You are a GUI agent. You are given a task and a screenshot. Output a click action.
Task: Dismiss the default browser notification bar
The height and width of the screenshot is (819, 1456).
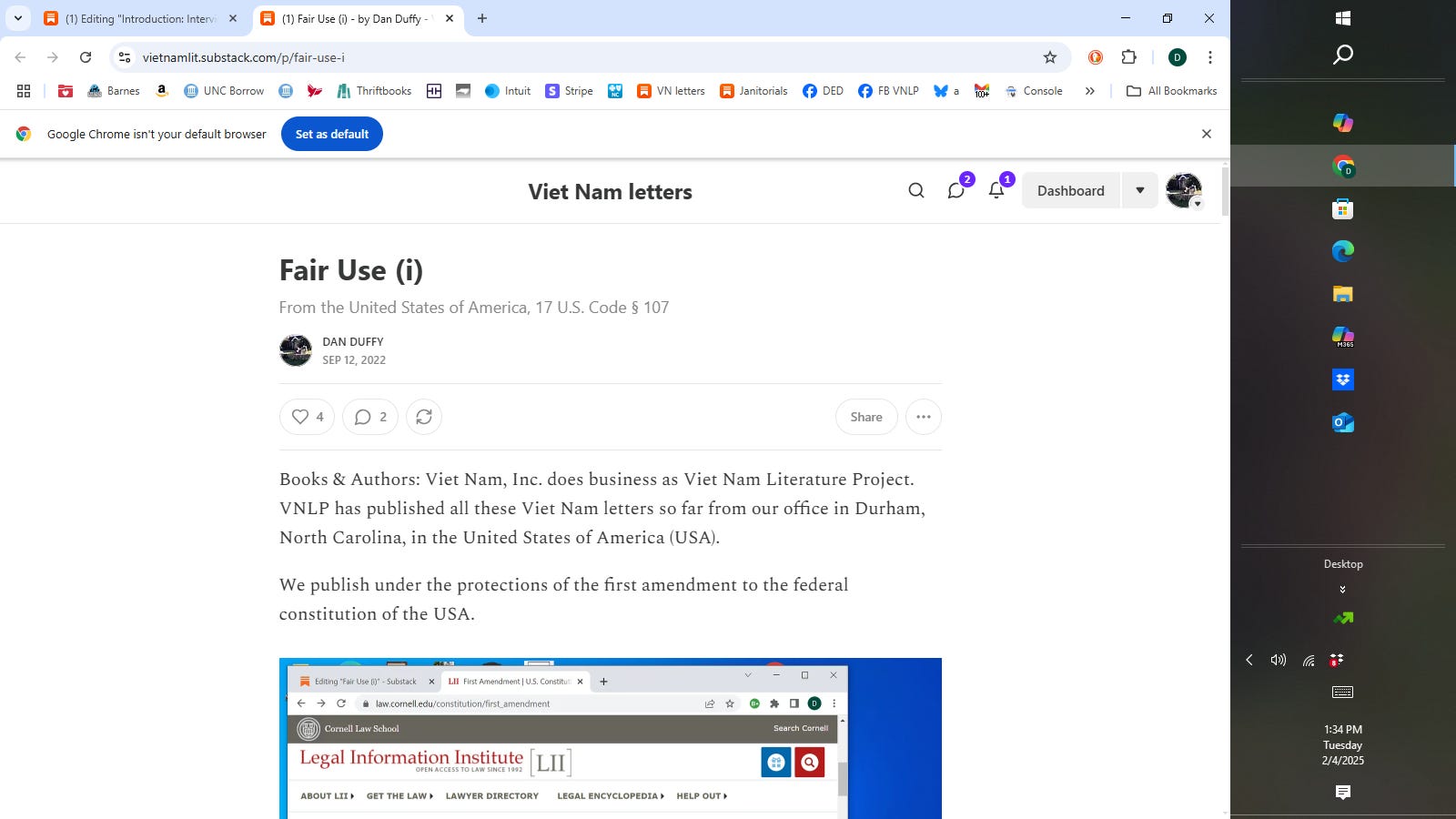point(1207,134)
